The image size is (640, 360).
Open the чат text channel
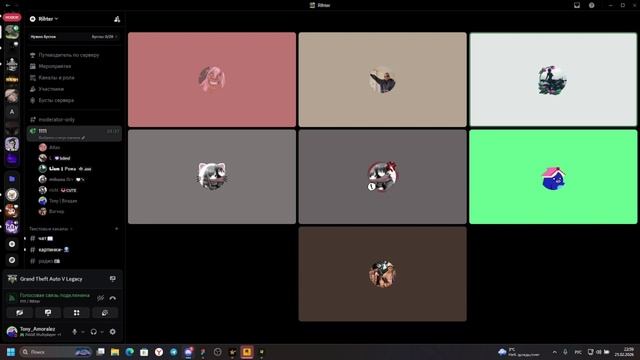coord(74,238)
